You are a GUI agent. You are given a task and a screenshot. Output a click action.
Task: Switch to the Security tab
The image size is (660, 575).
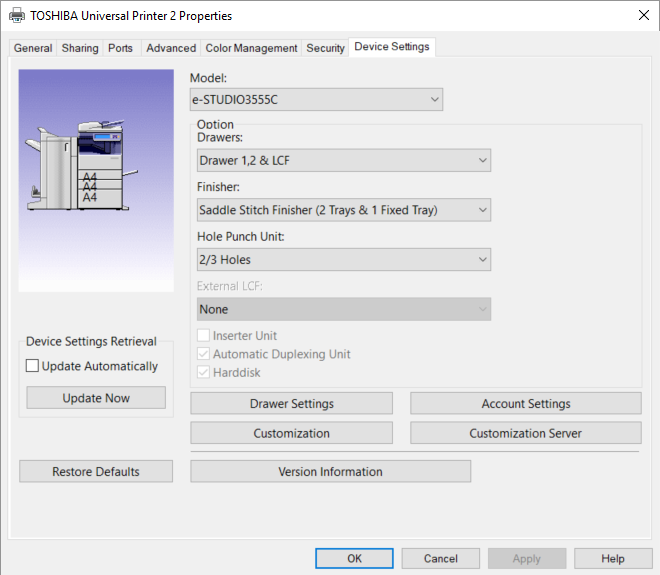point(325,48)
